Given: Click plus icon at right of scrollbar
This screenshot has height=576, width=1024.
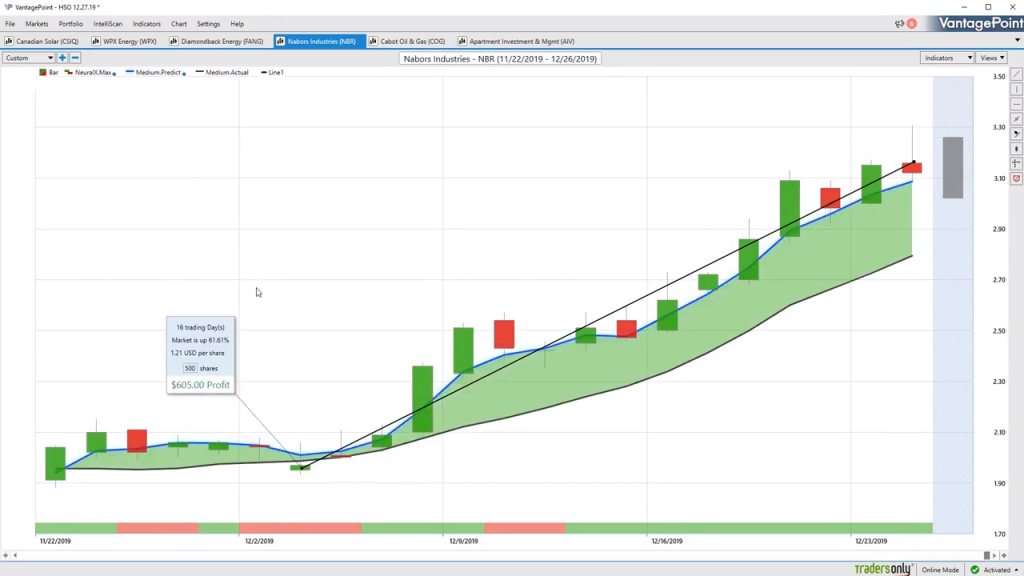Looking at the screenshot, I should pos(1004,555).
